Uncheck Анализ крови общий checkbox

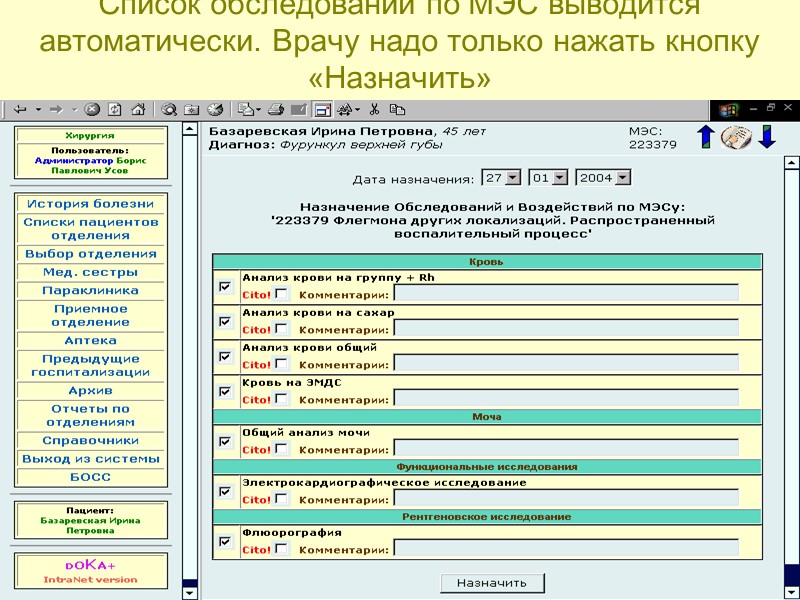[x=225, y=356]
